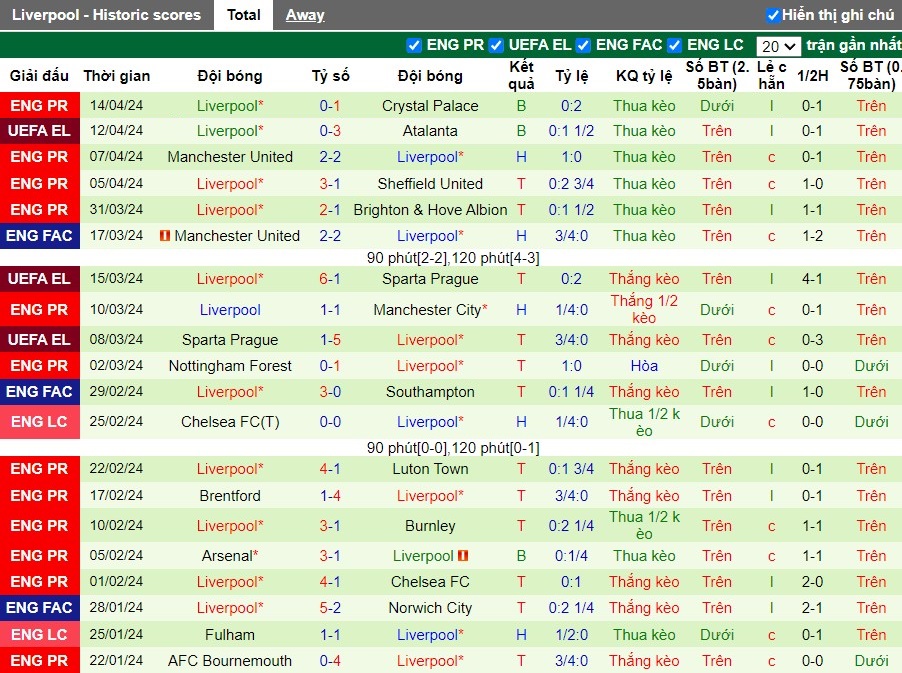Click red card icon beside Manchester United 17/03/24
Screen dimensions: 902x673
(165, 235)
